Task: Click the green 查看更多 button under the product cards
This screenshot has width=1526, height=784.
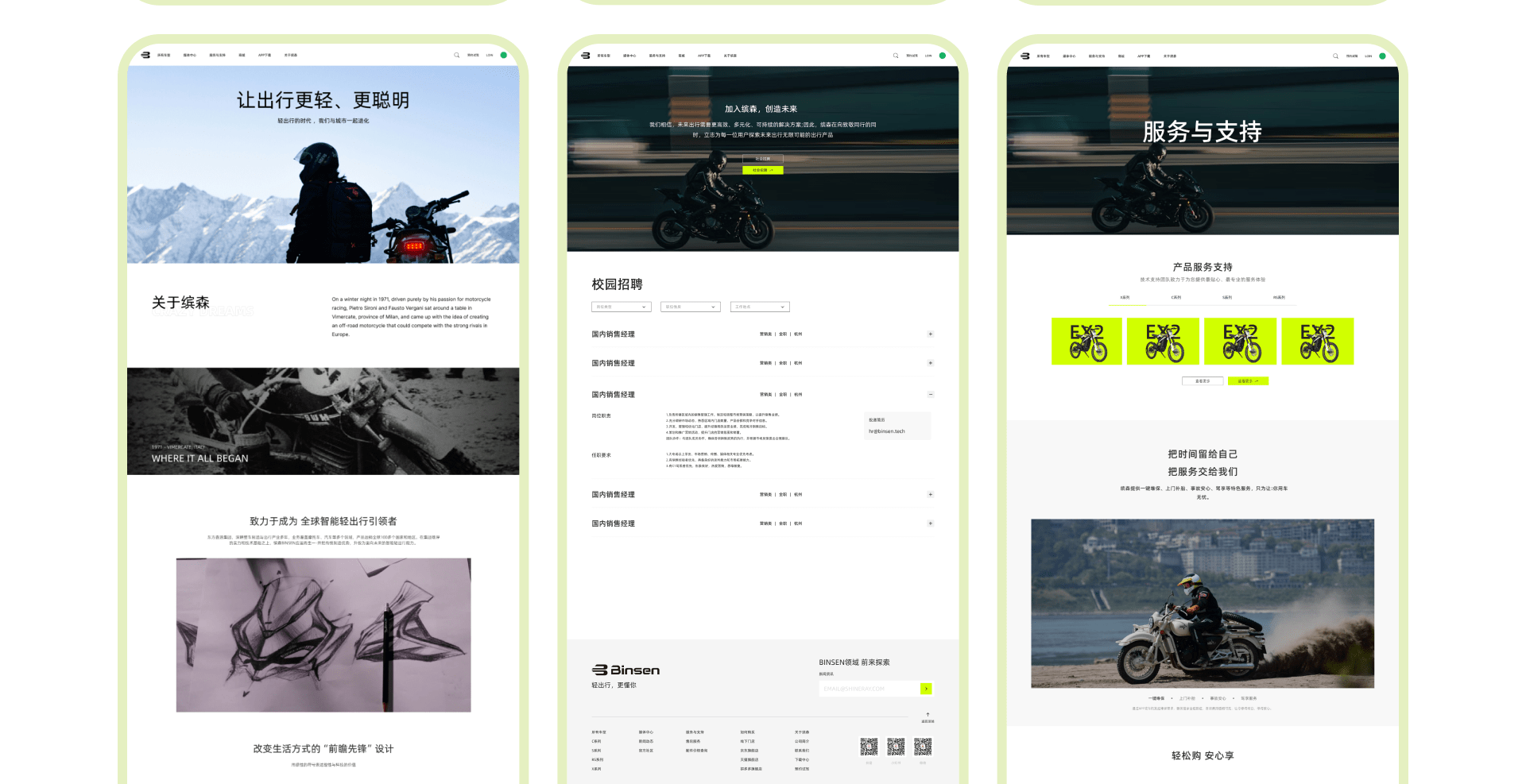Action: tap(1249, 381)
